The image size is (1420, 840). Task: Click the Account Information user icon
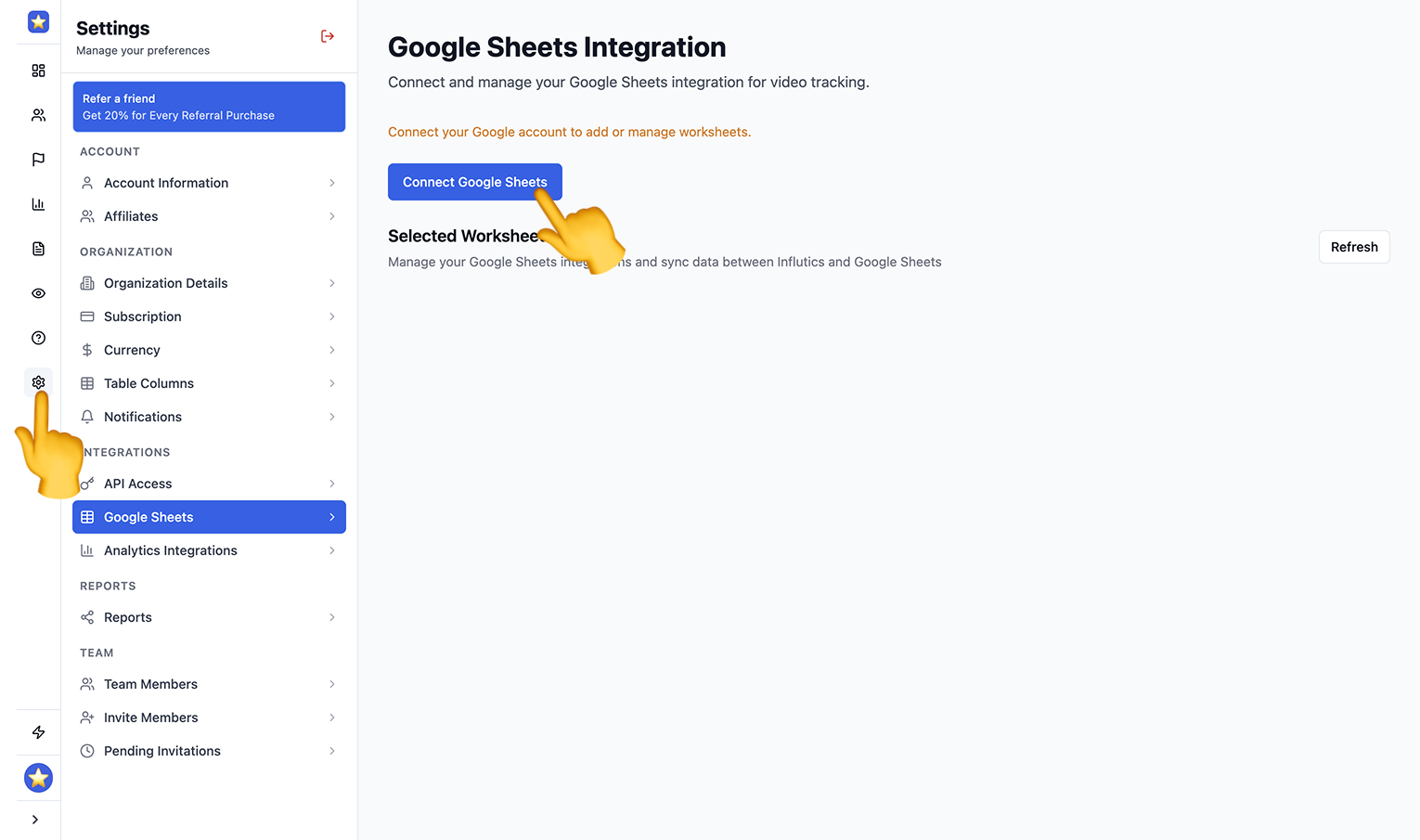[87, 183]
